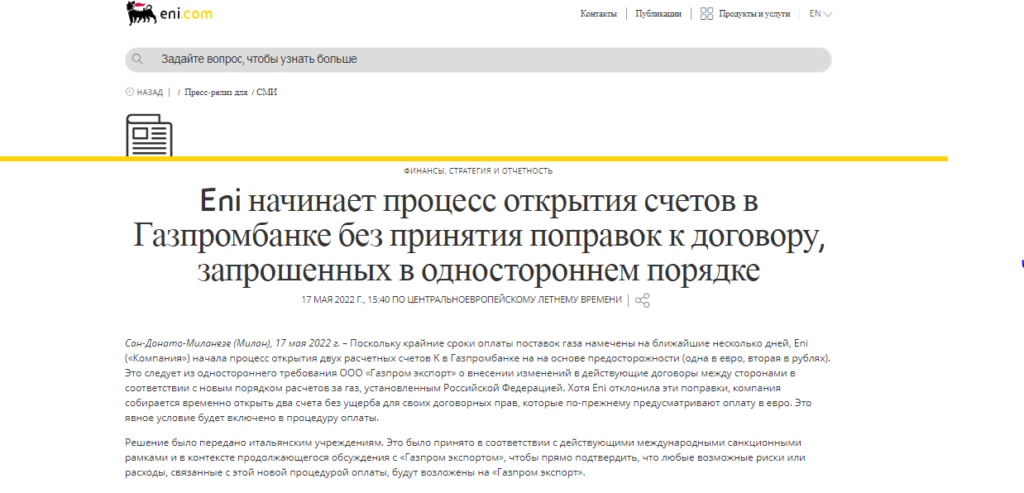Click the date '17 мая 2022 г., 15:40' line
Viewport: 1024px width, 493px height.
pos(462,300)
